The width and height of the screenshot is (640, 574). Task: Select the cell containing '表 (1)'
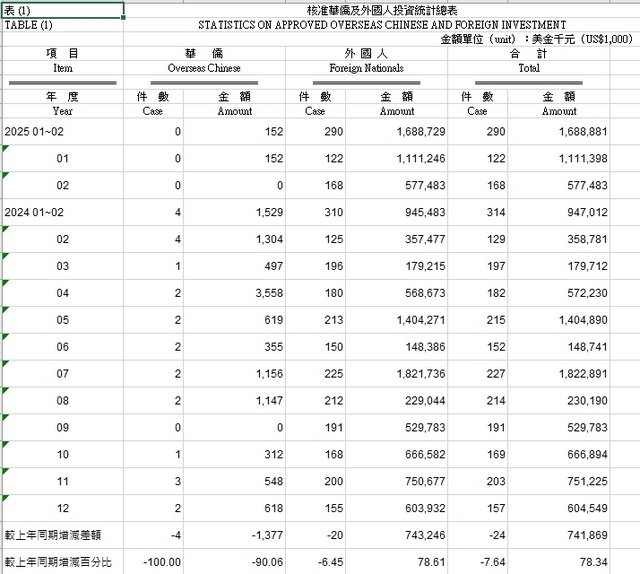pos(62,10)
